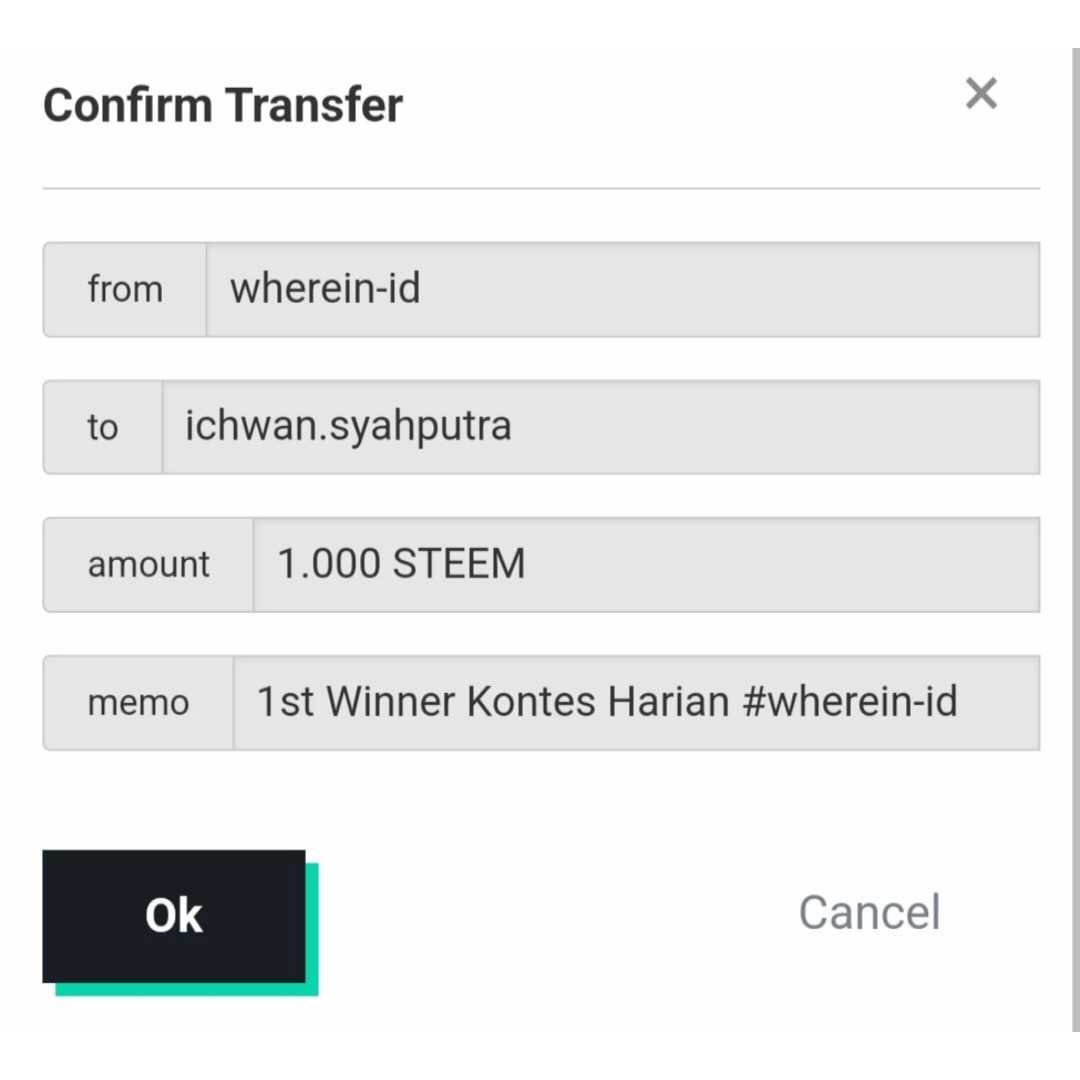
Task: Click the Cancel link
Action: pos(869,912)
